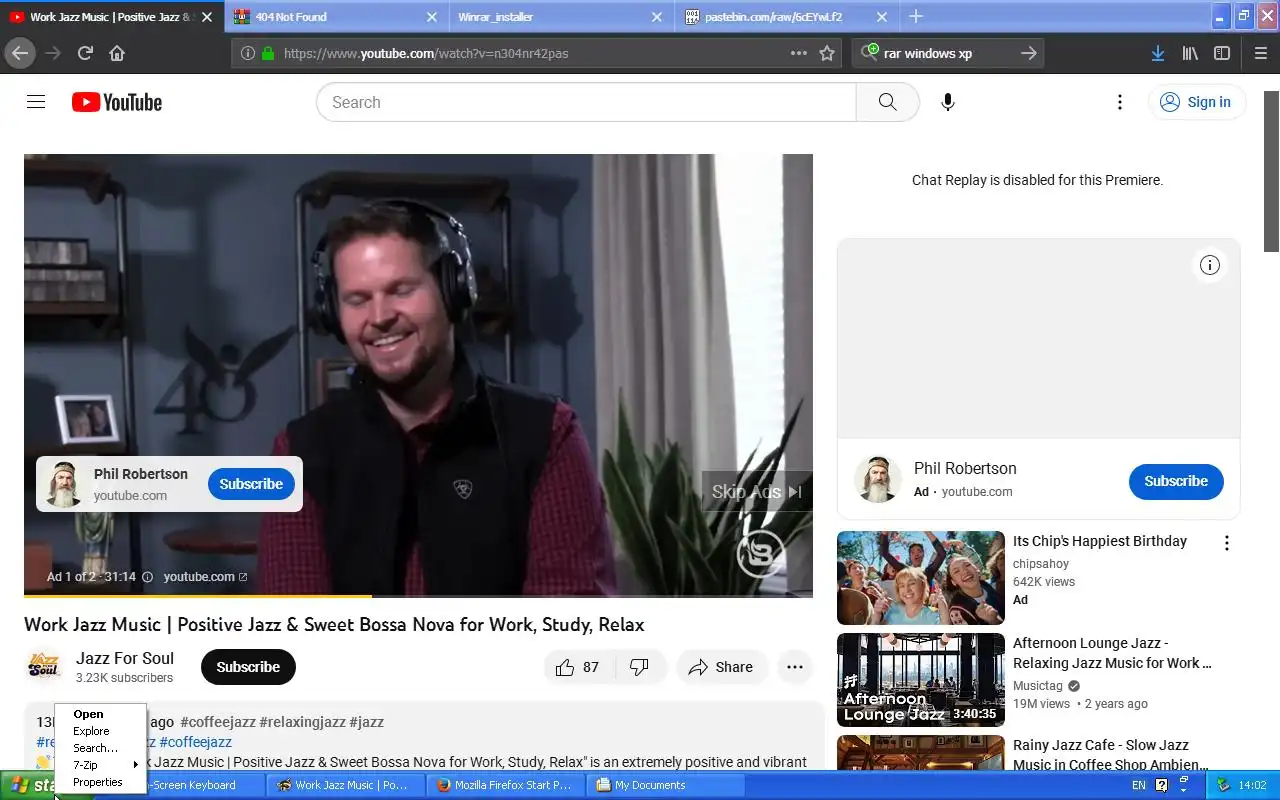Toggle the Firefox sidebar icon
This screenshot has width=1280, height=800.
(x=1222, y=53)
